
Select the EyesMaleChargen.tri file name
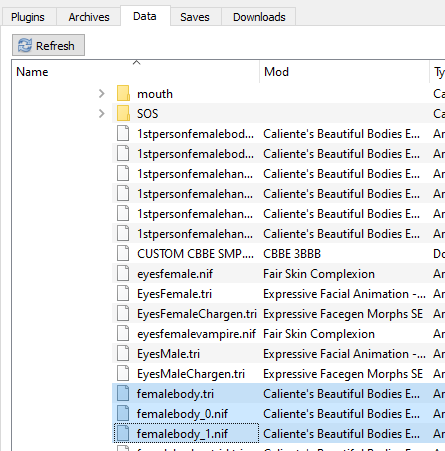pos(191,374)
